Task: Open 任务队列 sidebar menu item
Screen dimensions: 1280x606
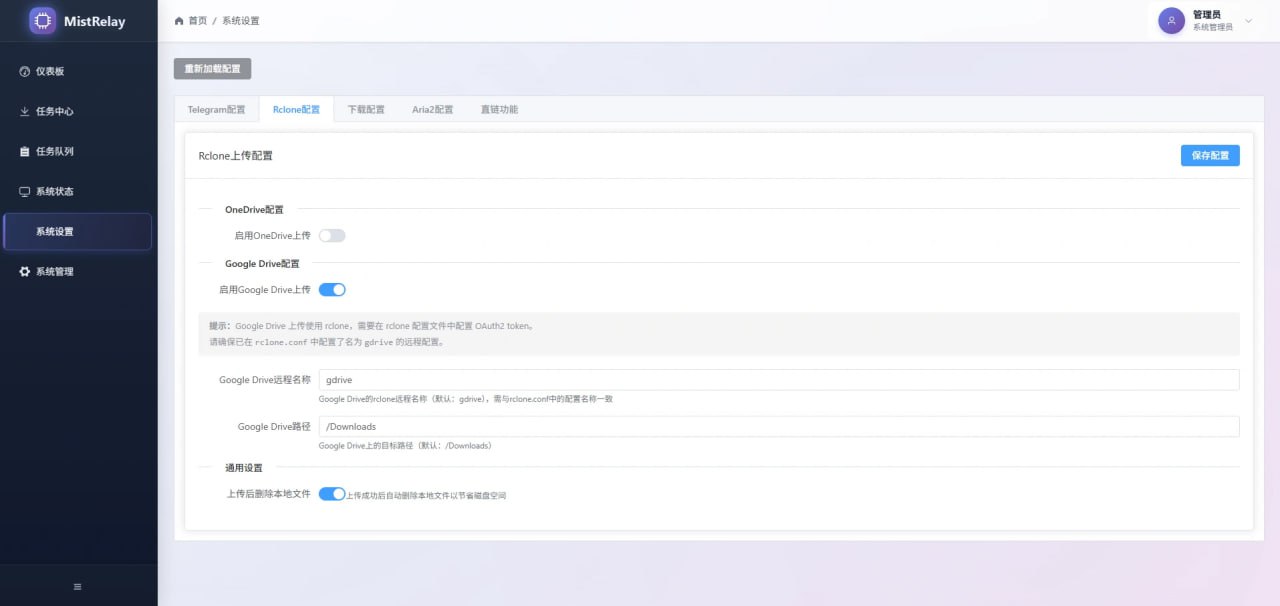Action: click(78, 151)
